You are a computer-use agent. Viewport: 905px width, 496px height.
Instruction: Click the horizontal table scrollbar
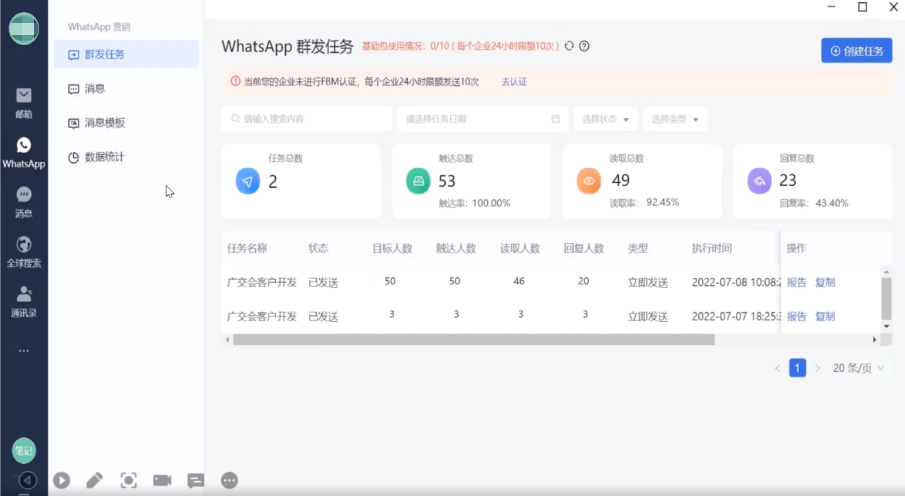tap(474, 340)
